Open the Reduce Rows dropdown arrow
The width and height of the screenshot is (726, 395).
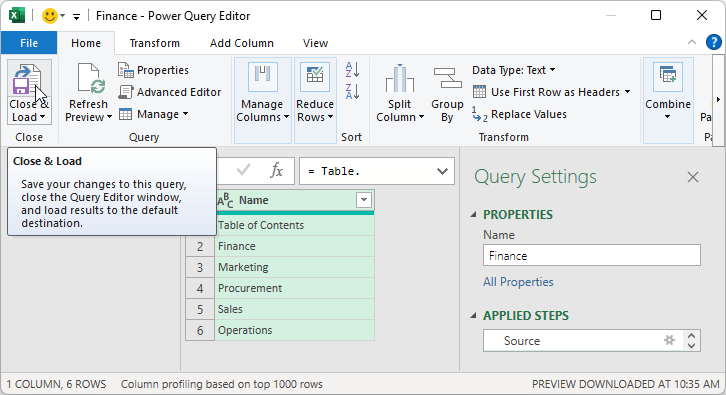tap(330, 117)
